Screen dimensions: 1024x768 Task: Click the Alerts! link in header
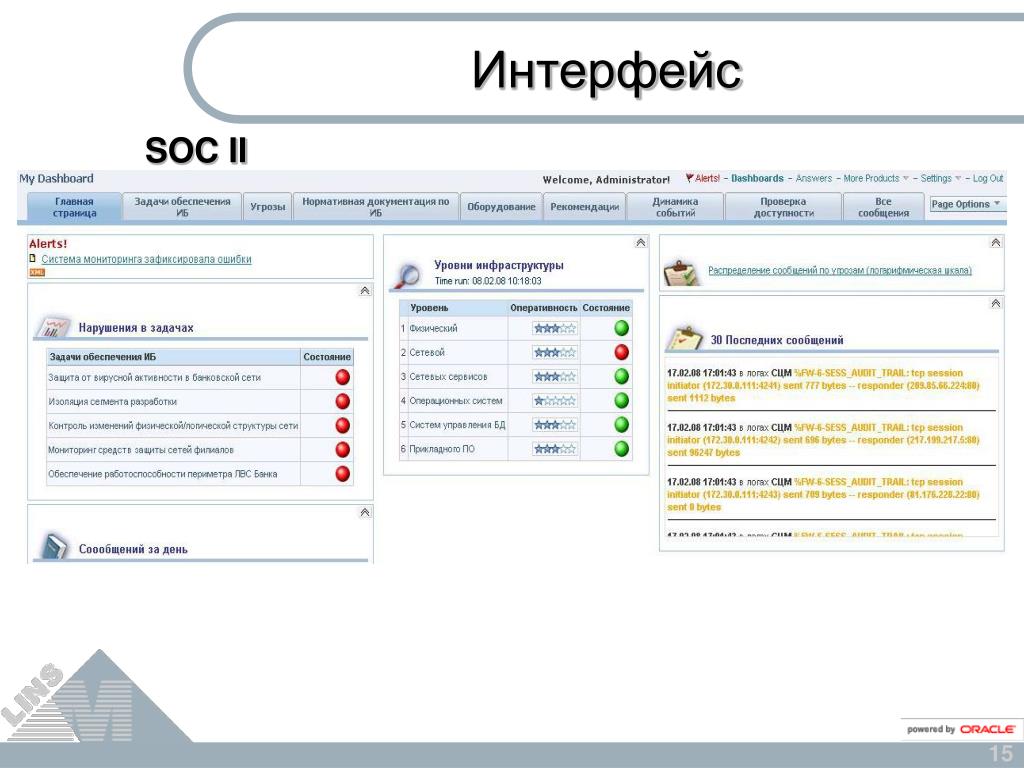tap(703, 178)
